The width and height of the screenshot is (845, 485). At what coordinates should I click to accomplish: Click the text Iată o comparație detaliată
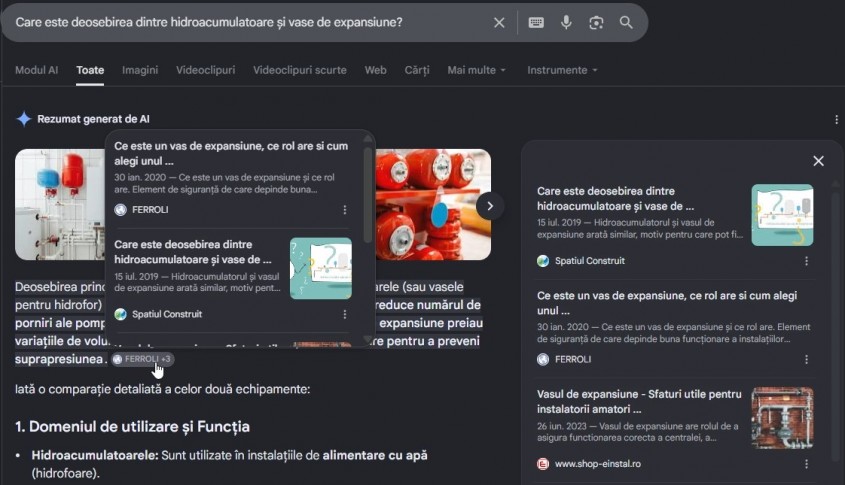(162, 389)
